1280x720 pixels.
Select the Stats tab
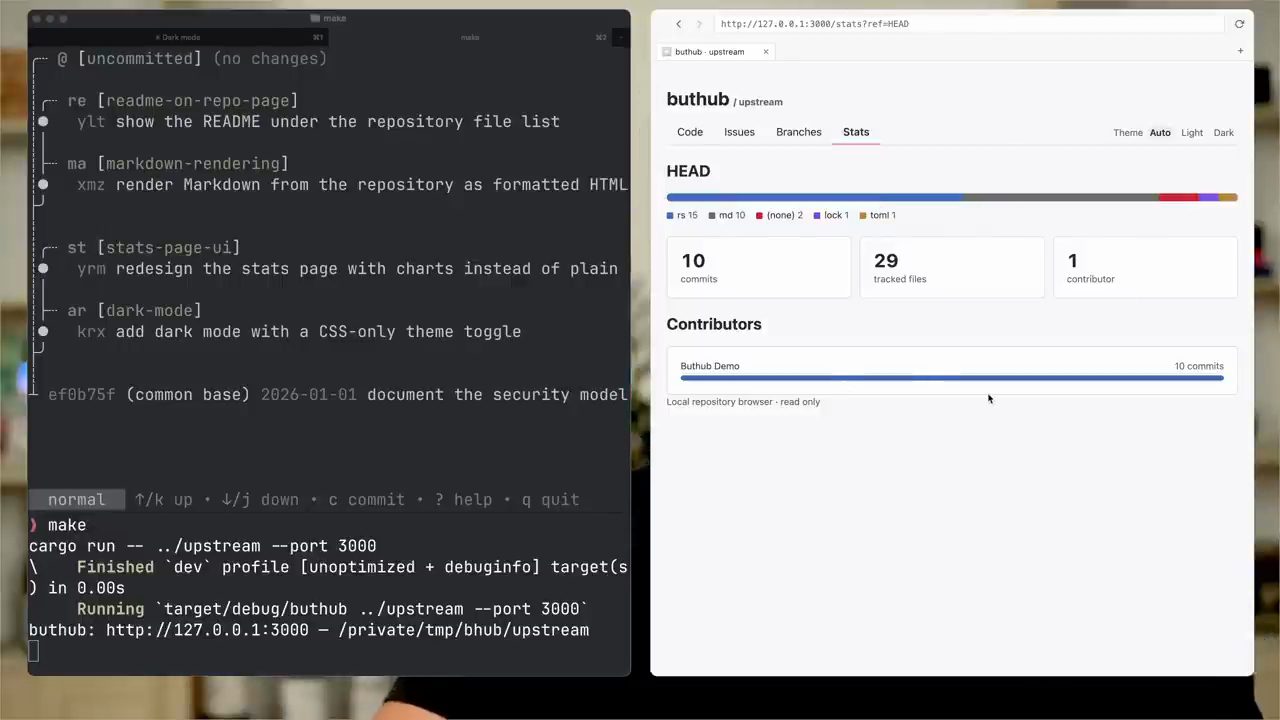click(x=856, y=132)
